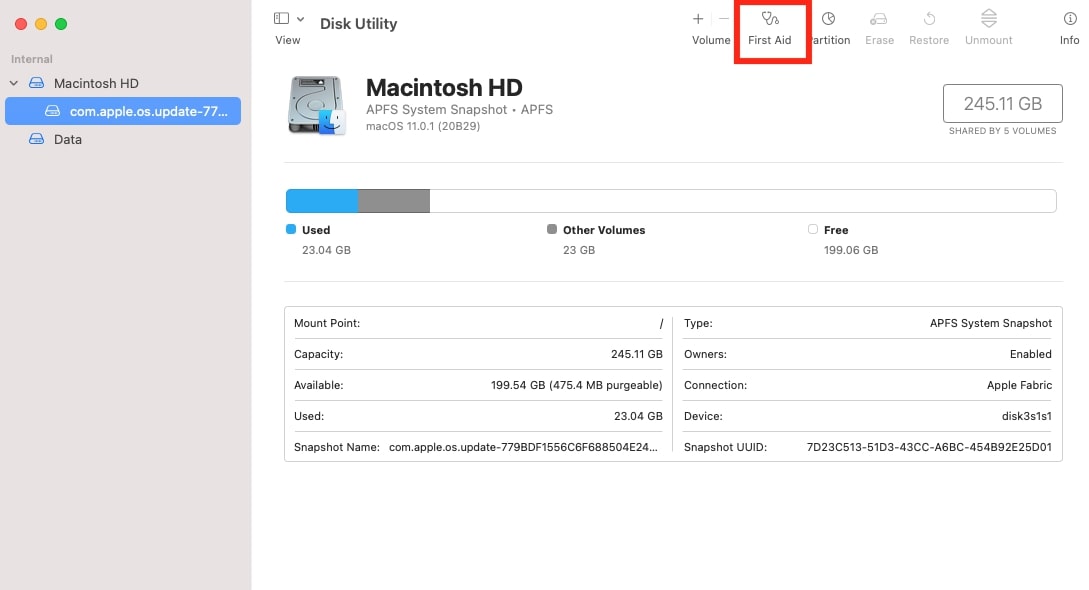Select Macintosh HD in the sidebar
The height and width of the screenshot is (590, 1089).
coord(96,83)
